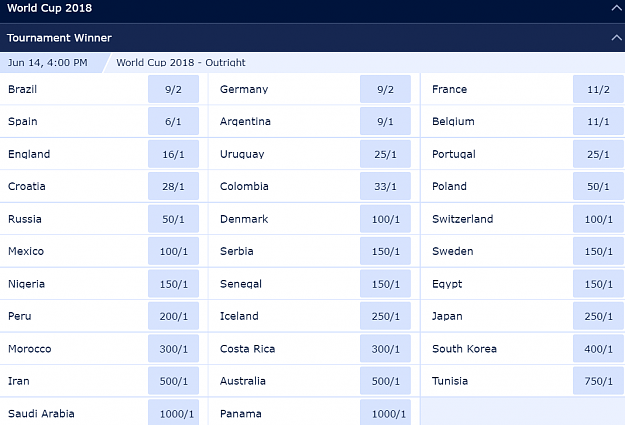Select Poland odds 50/1
The image size is (625, 425).
598,186
